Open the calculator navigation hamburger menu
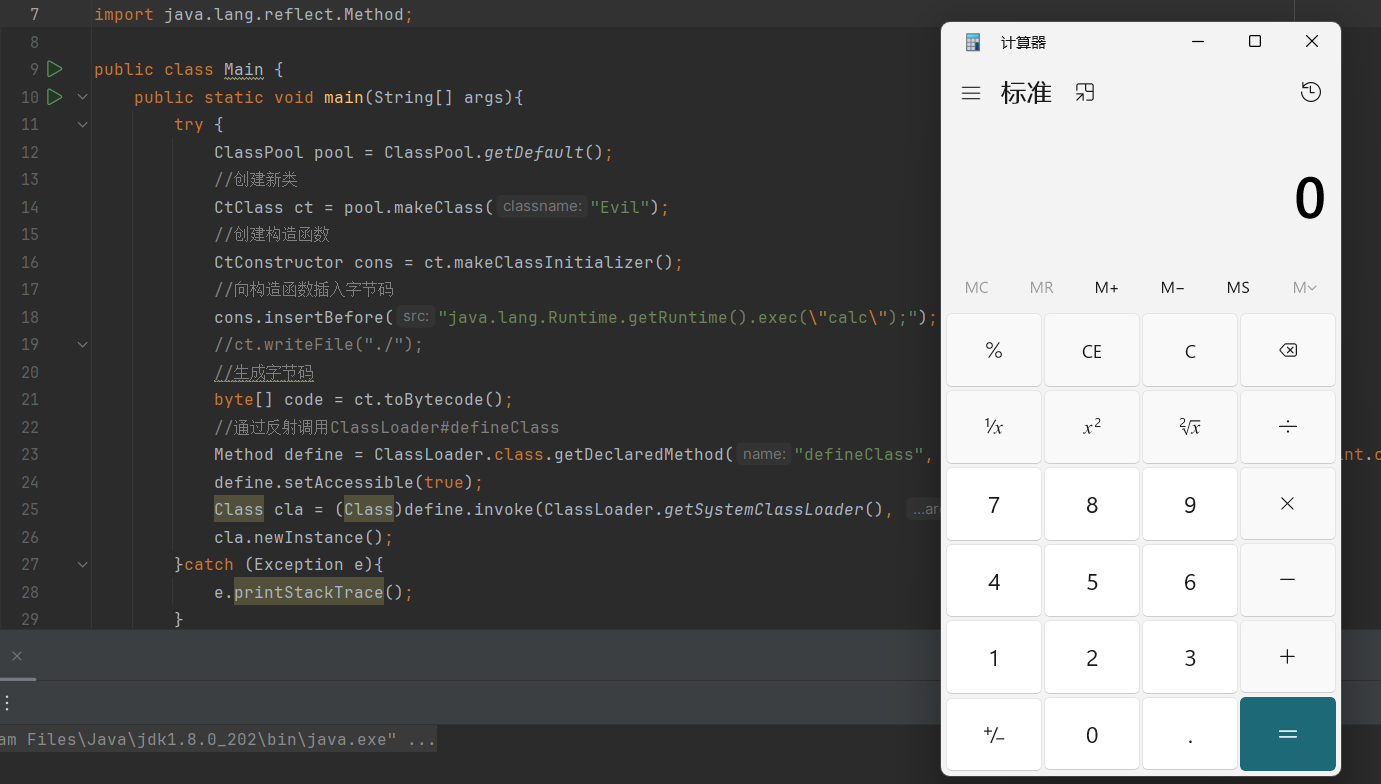This screenshot has height=784, width=1381. (971, 93)
